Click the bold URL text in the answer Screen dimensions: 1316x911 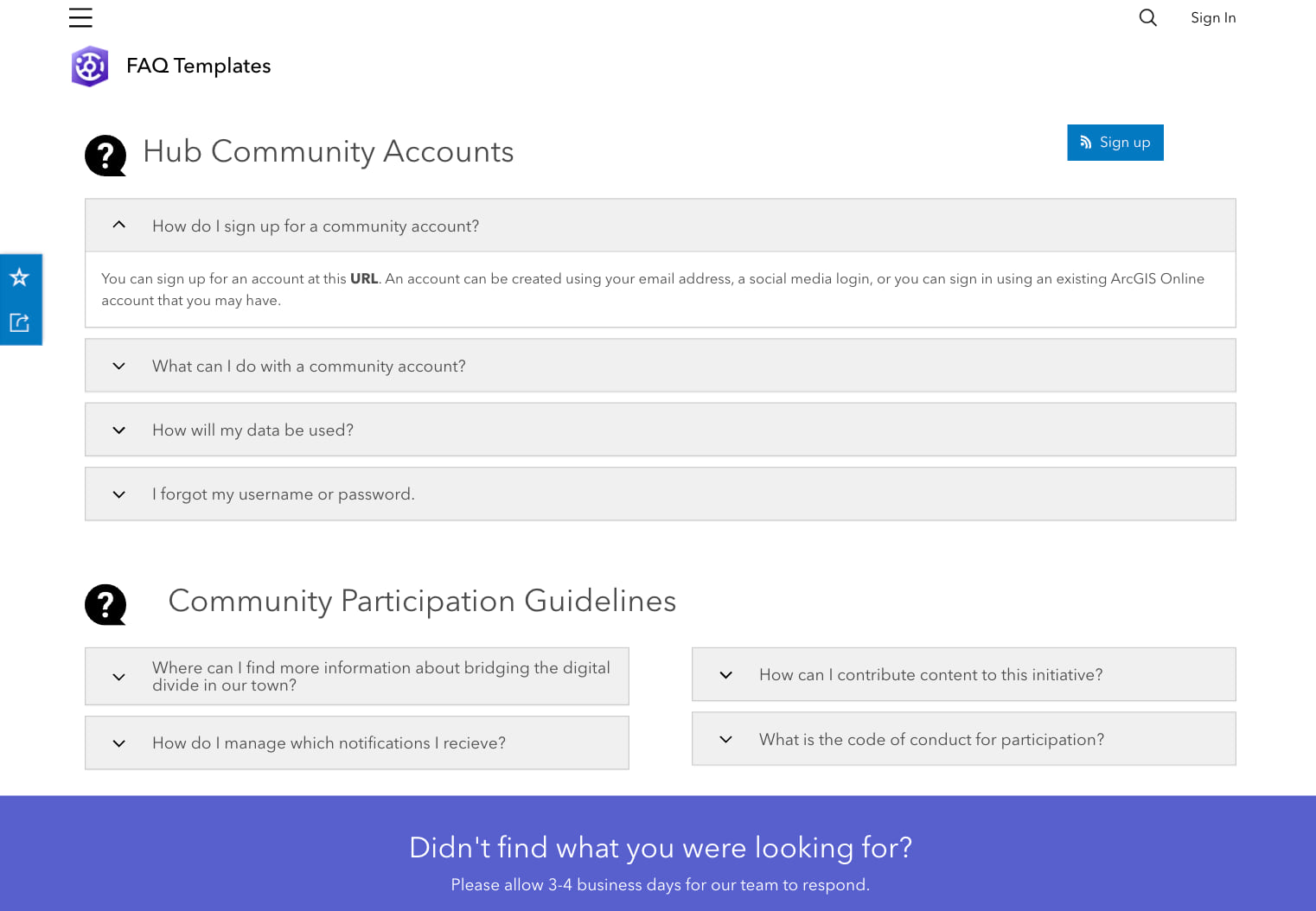(x=364, y=278)
